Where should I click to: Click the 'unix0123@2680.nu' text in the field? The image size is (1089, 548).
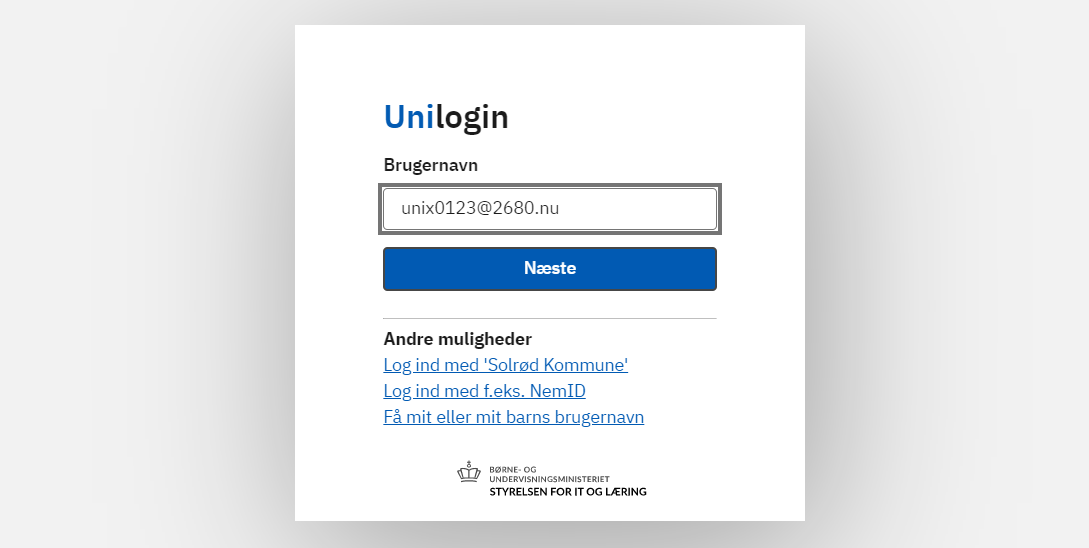tap(479, 209)
